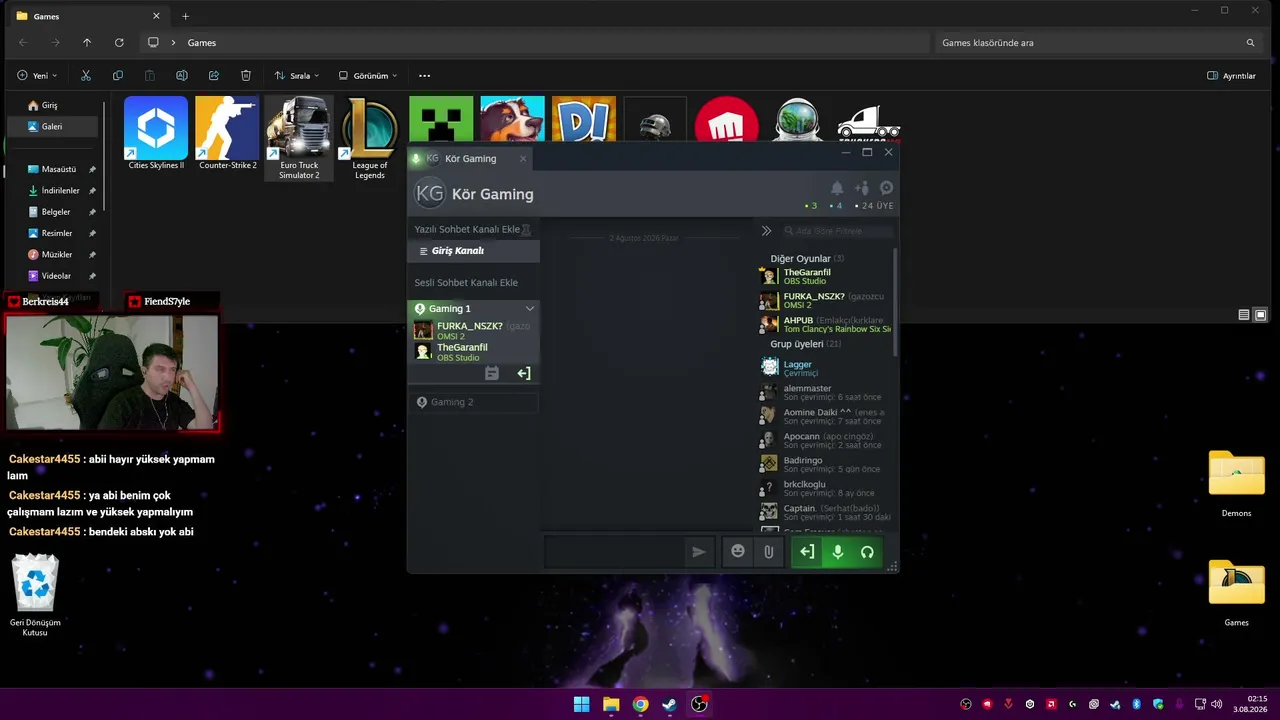Screen dimensions: 1280x720
Task: Open Google Chrome from the taskbar
Action: click(x=640, y=704)
